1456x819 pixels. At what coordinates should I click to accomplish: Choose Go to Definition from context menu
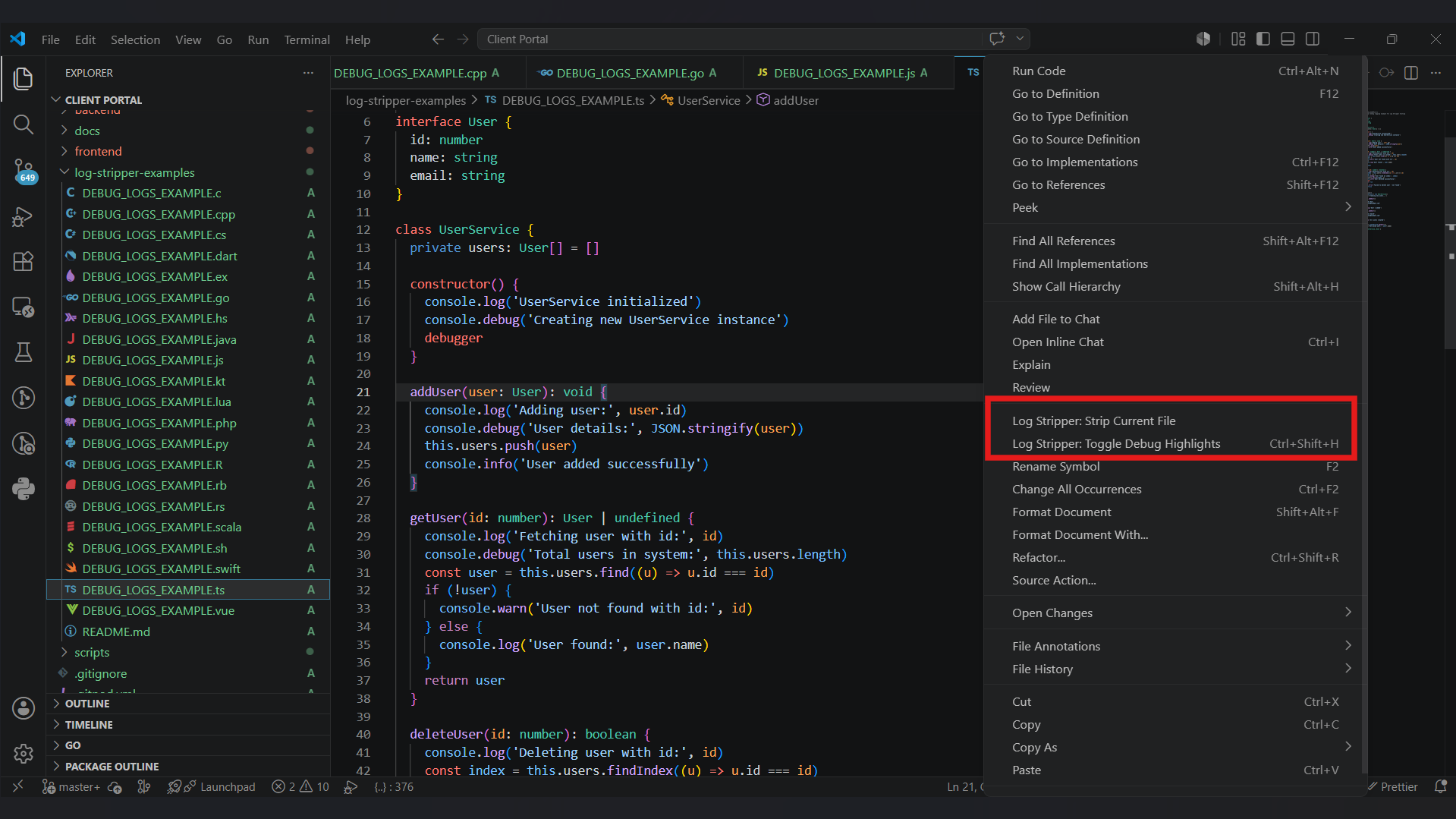coord(1175,94)
